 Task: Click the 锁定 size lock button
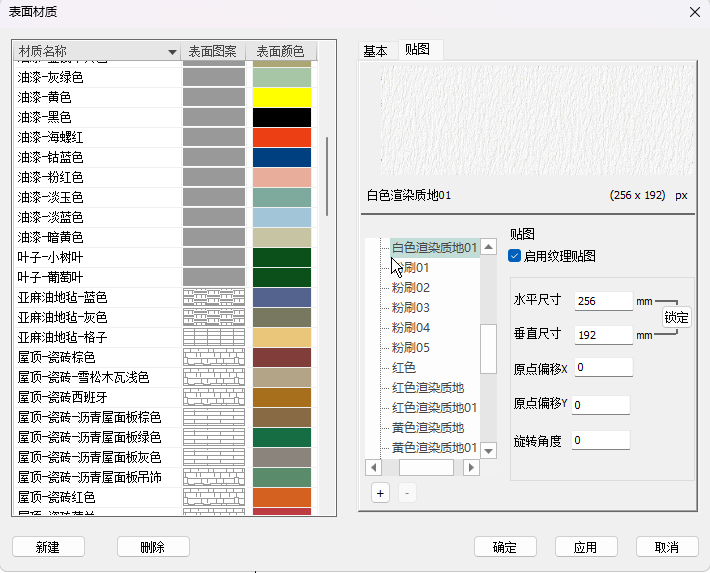coord(677,317)
